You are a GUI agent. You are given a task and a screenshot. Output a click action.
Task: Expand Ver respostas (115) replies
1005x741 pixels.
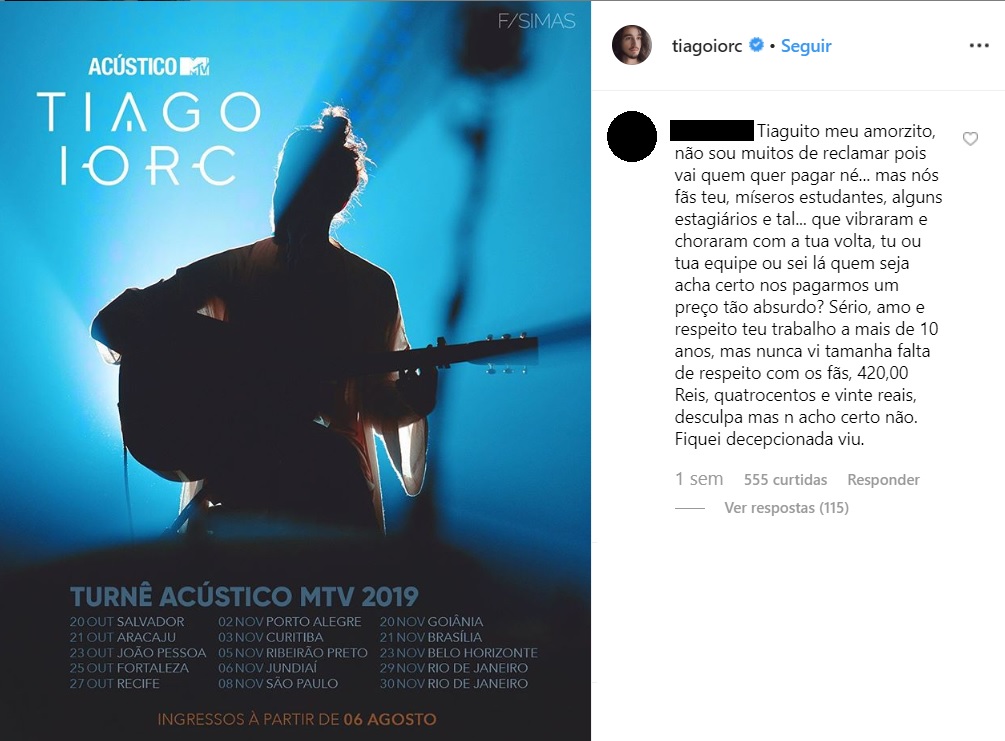click(786, 508)
